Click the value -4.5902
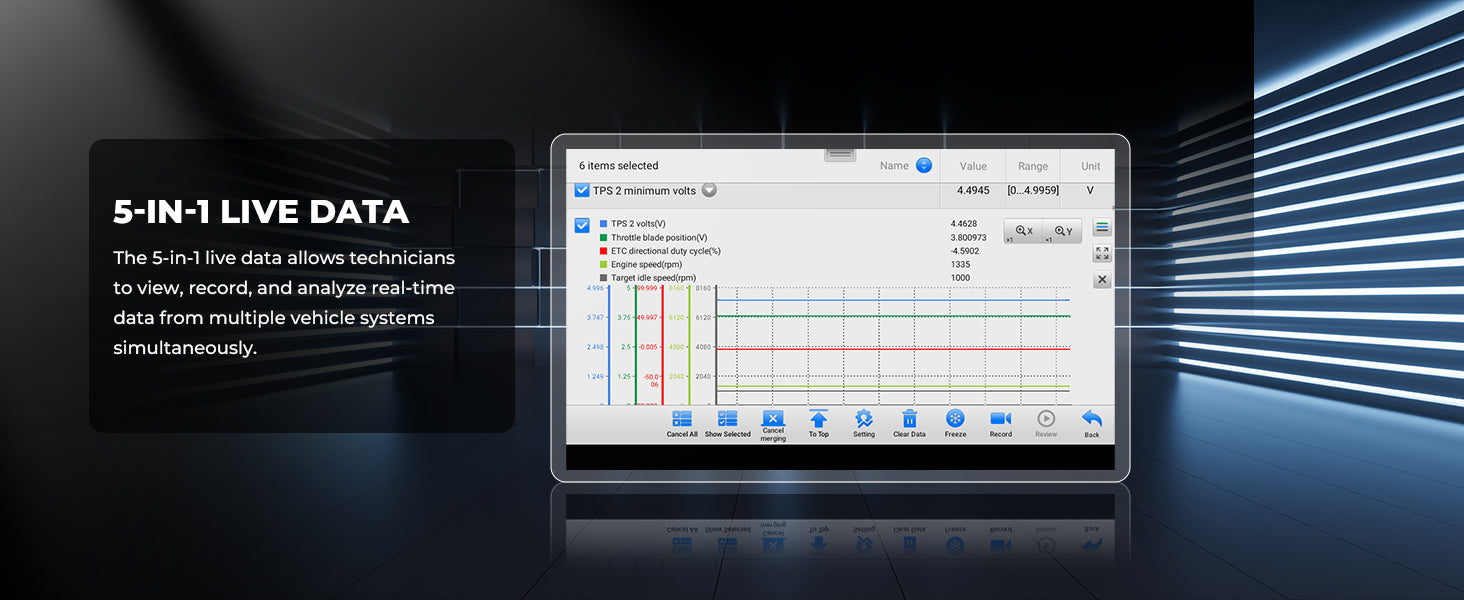 pyautogui.click(x=964, y=251)
